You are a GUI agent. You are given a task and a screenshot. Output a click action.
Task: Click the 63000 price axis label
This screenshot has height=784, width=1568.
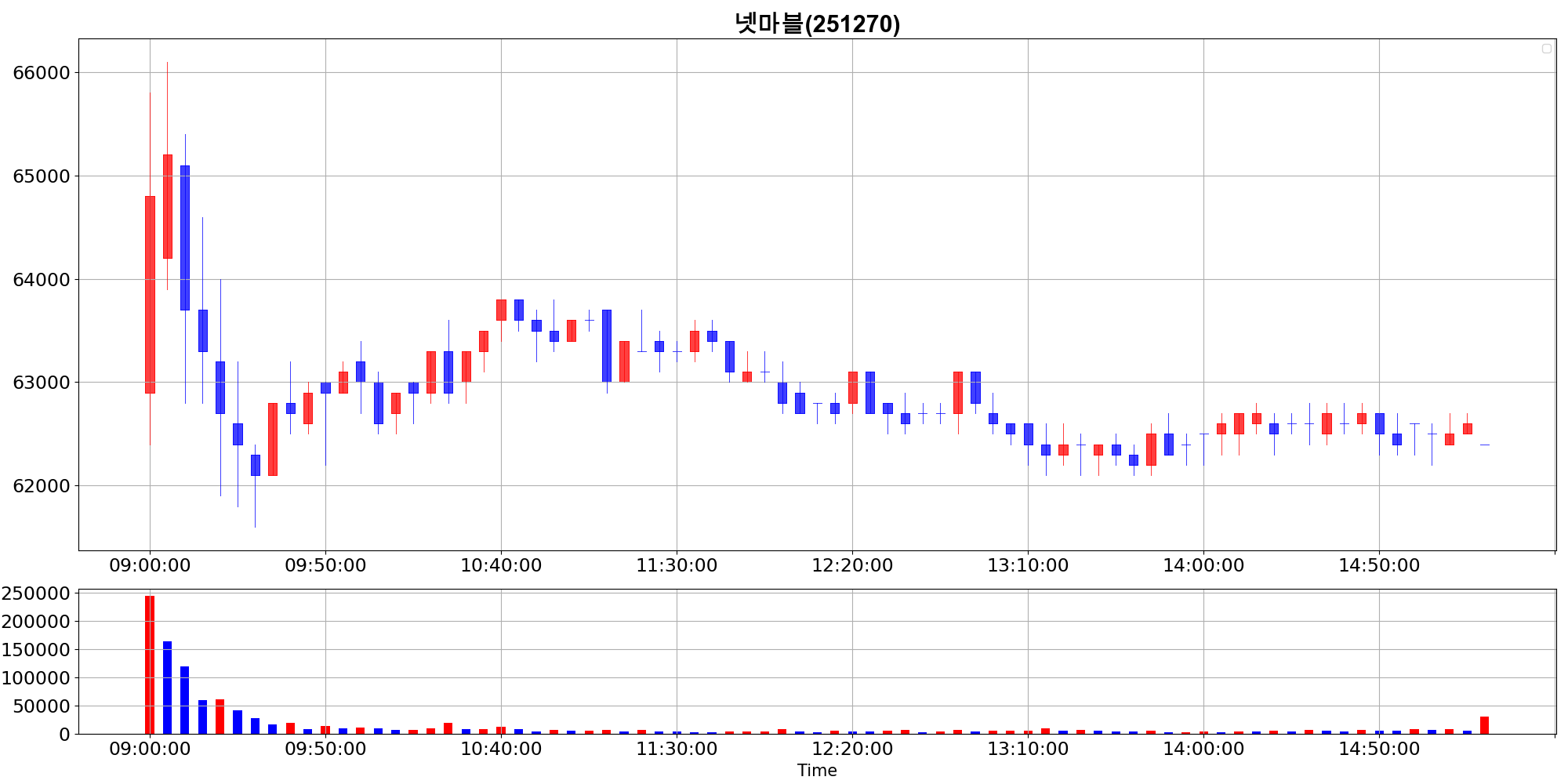42,383
